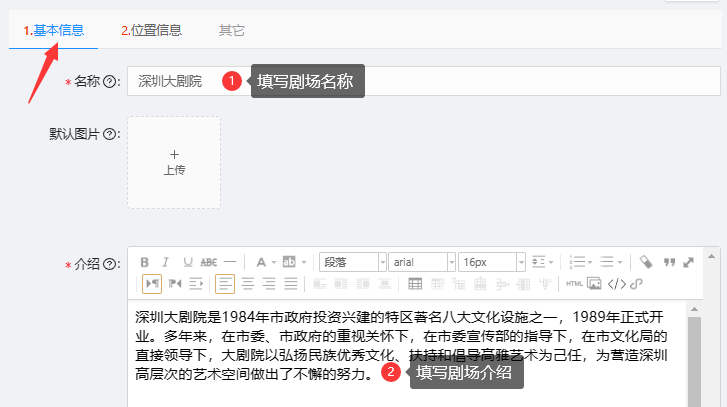Click the editor vertical scrollbar thumb

[694, 362]
